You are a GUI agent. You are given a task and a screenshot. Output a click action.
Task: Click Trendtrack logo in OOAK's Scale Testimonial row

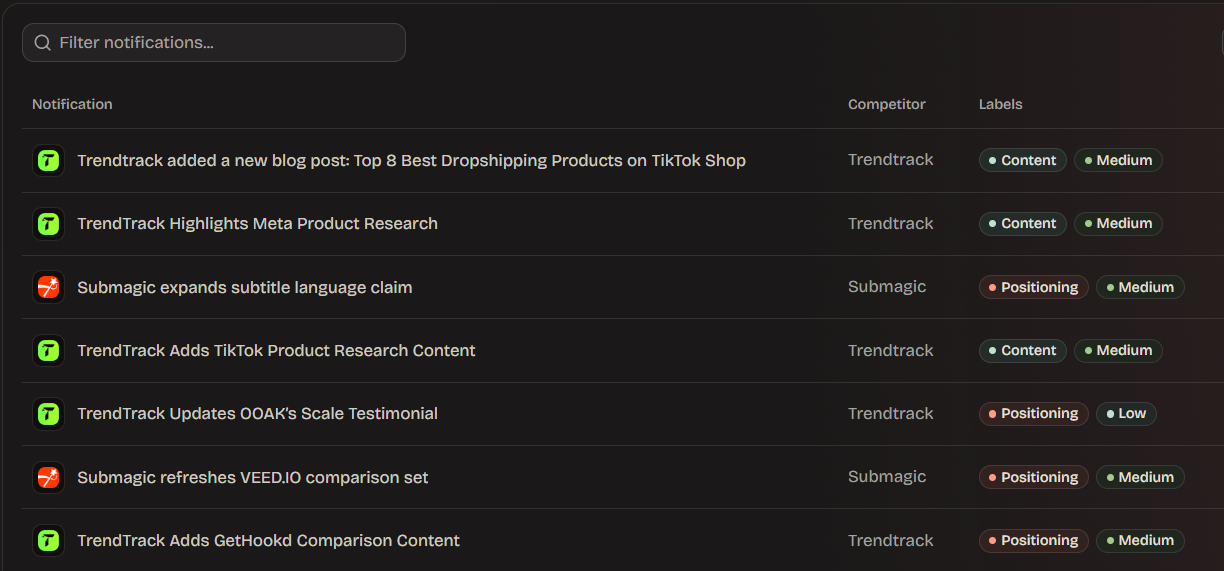48,413
